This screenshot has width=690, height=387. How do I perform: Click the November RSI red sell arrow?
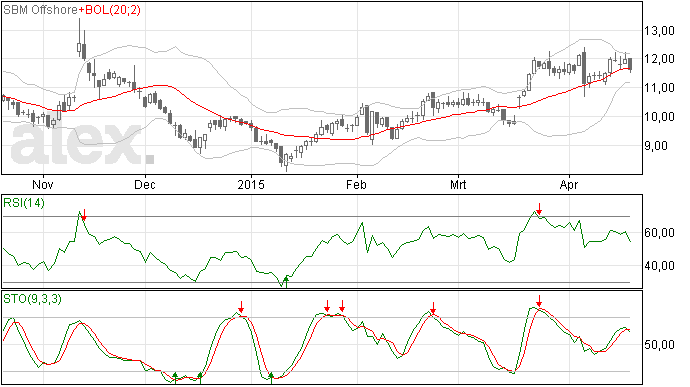coord(84,215)
